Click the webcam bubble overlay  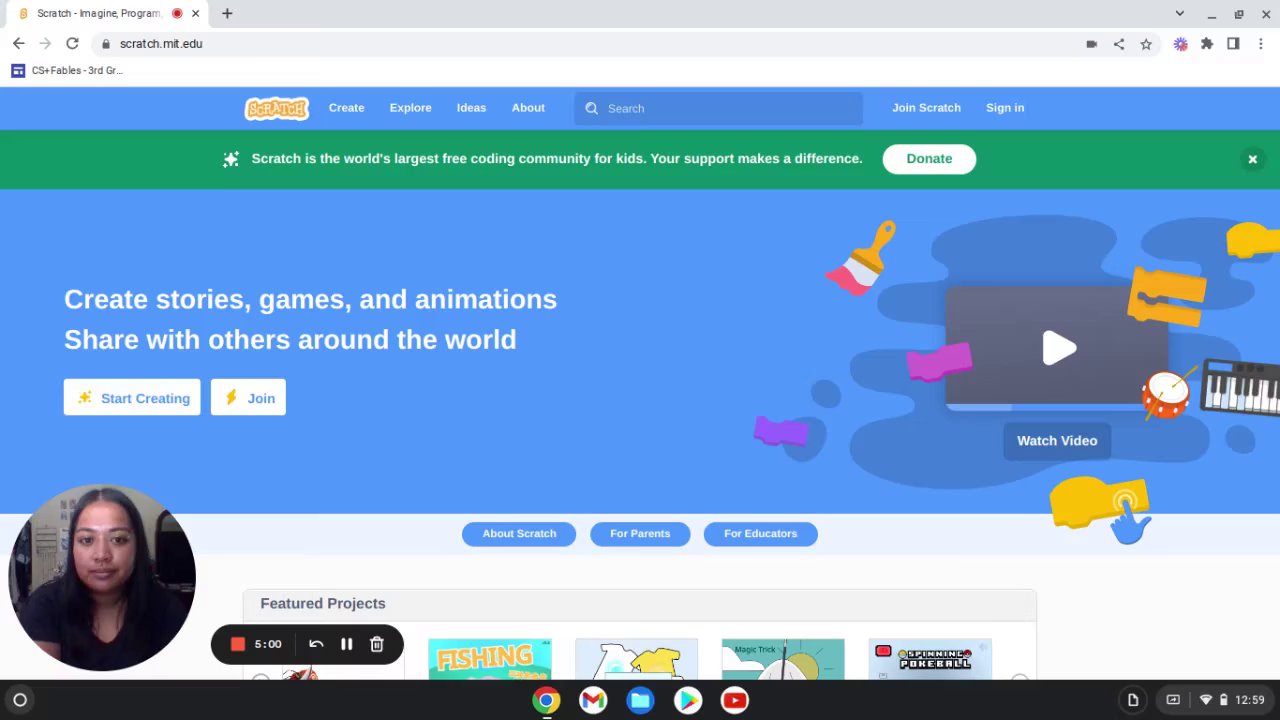102,578
